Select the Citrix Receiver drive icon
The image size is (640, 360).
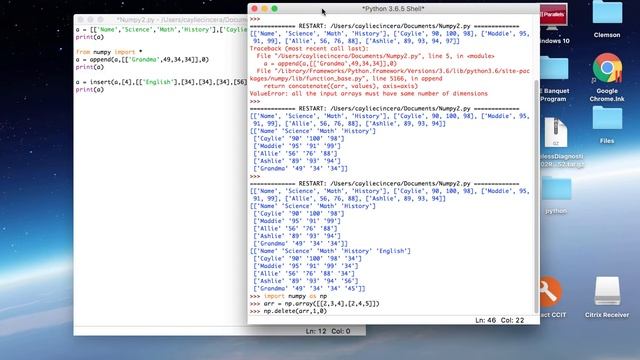607,291
